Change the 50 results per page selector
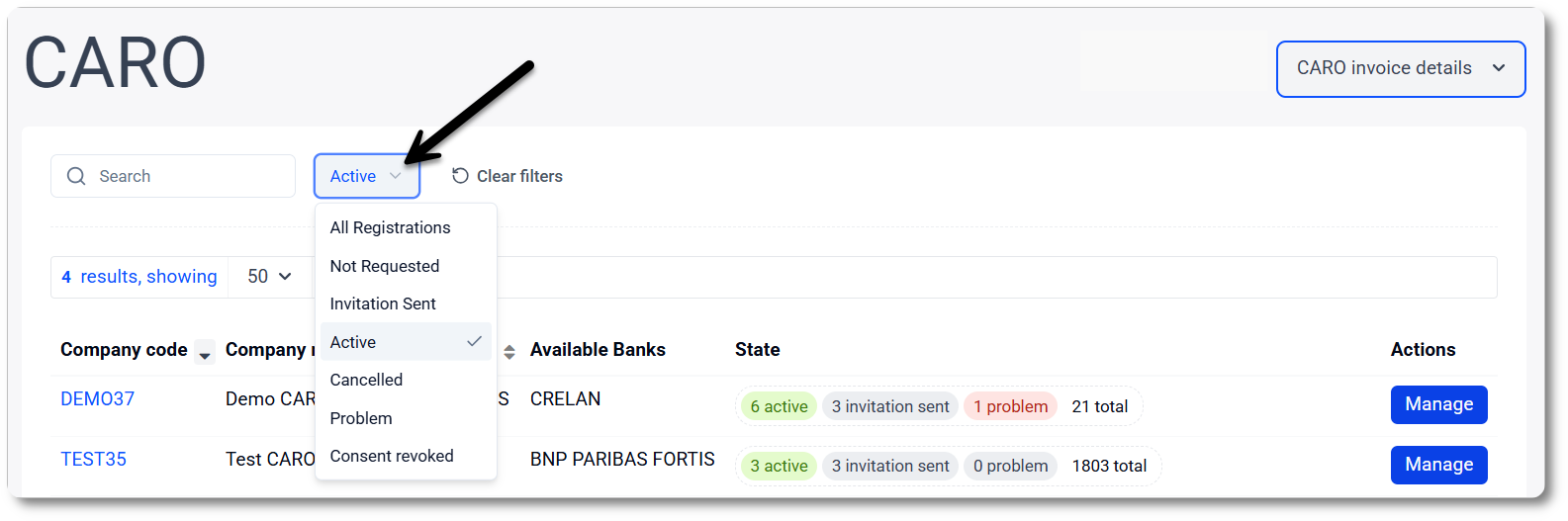This screenshot has height=521, width=1568. point(269,277)
